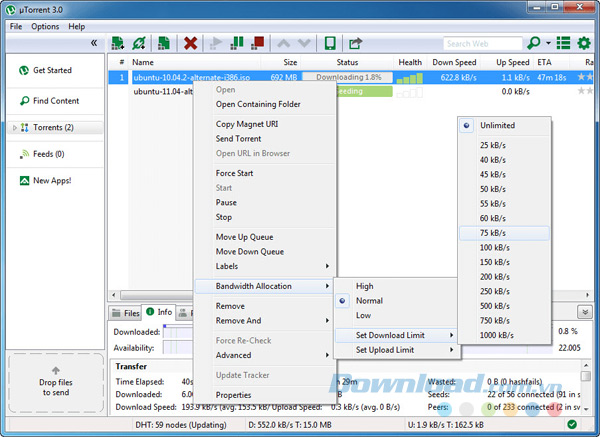Collapse the detail pane with double-chevron button
The image size is (600, 437).
tap(585, 312)
